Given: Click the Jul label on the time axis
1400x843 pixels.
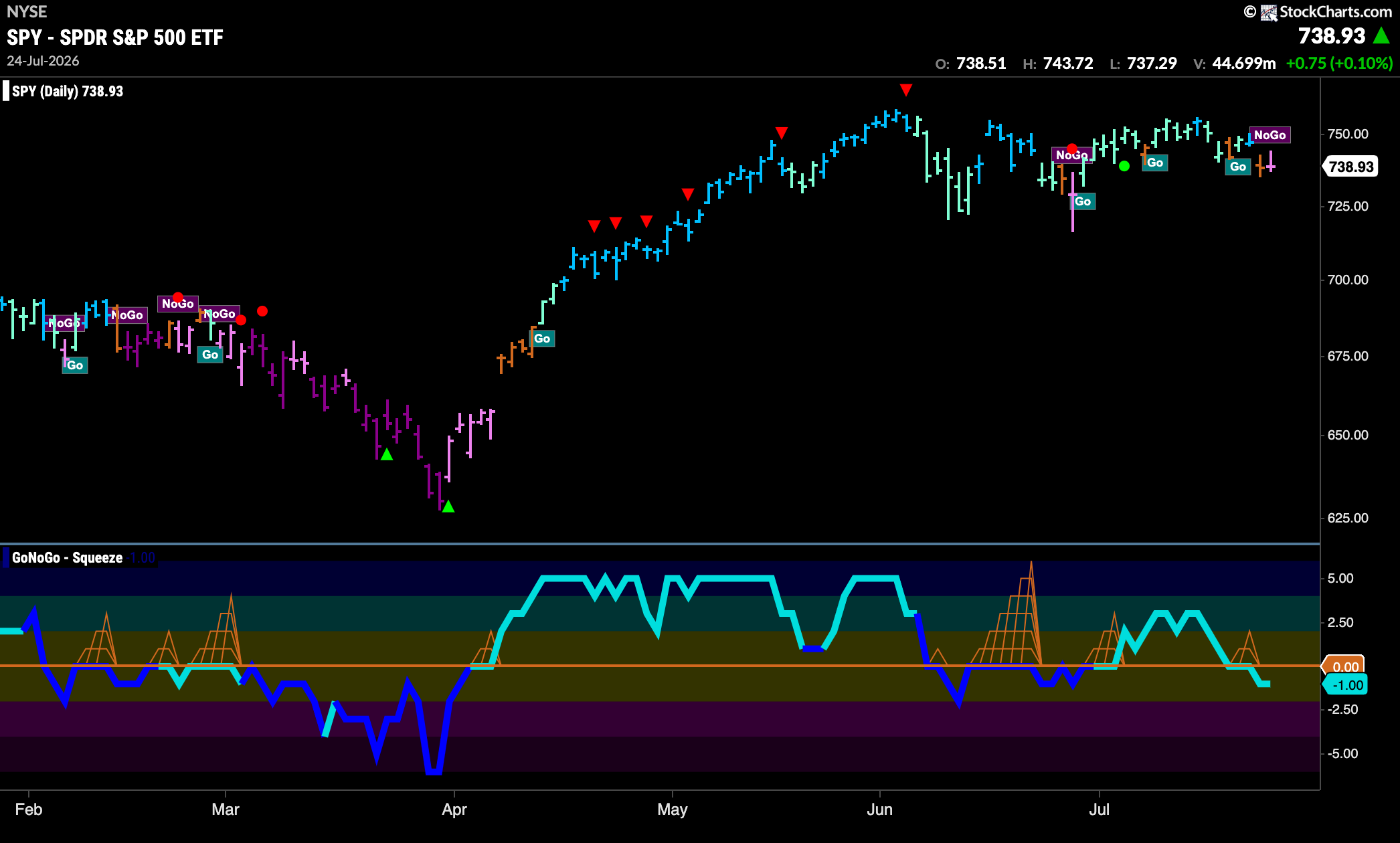Looking at the screenshot, I should 1100,810.
